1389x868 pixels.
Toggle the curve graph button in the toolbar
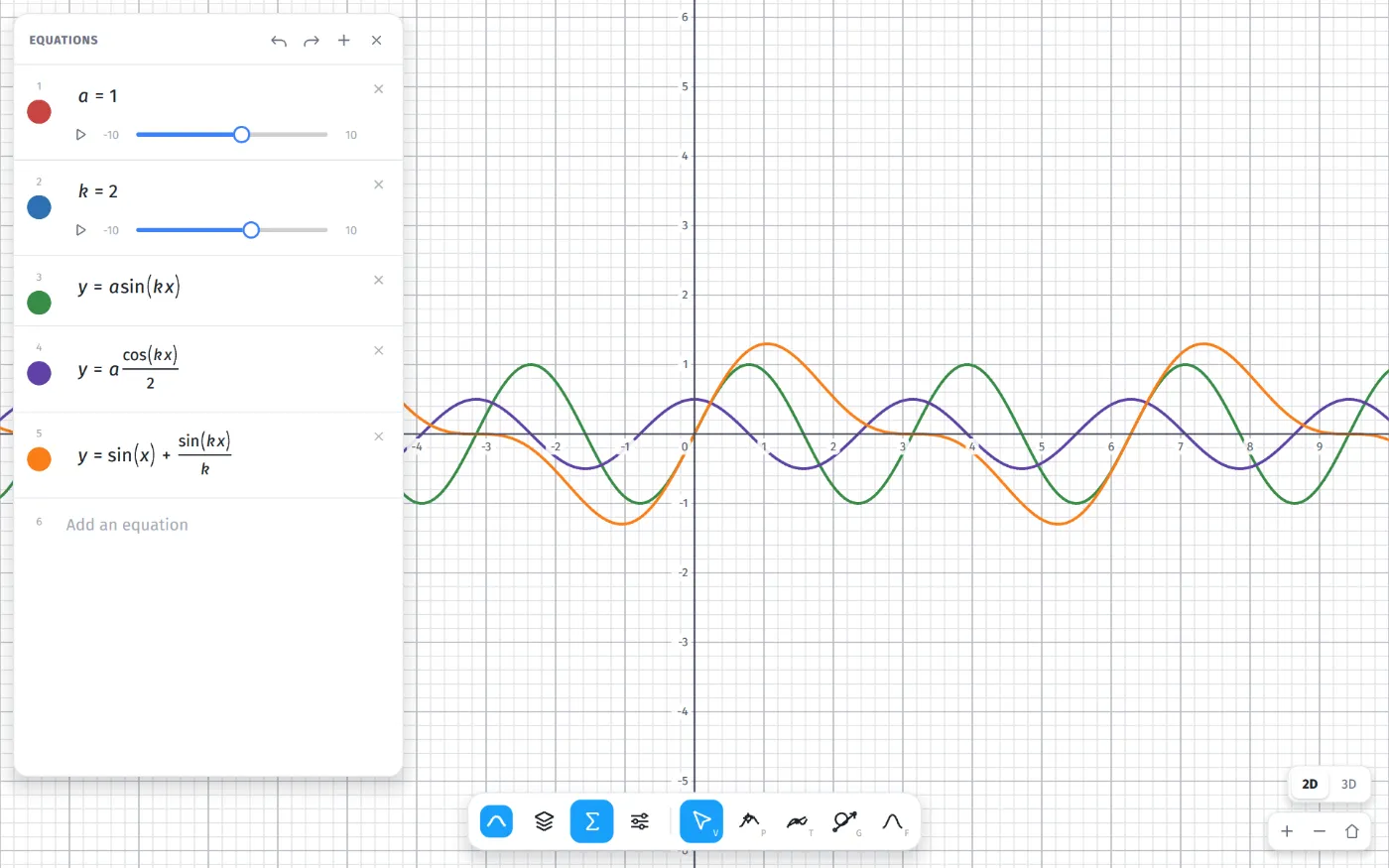click(x=497, y=821)
